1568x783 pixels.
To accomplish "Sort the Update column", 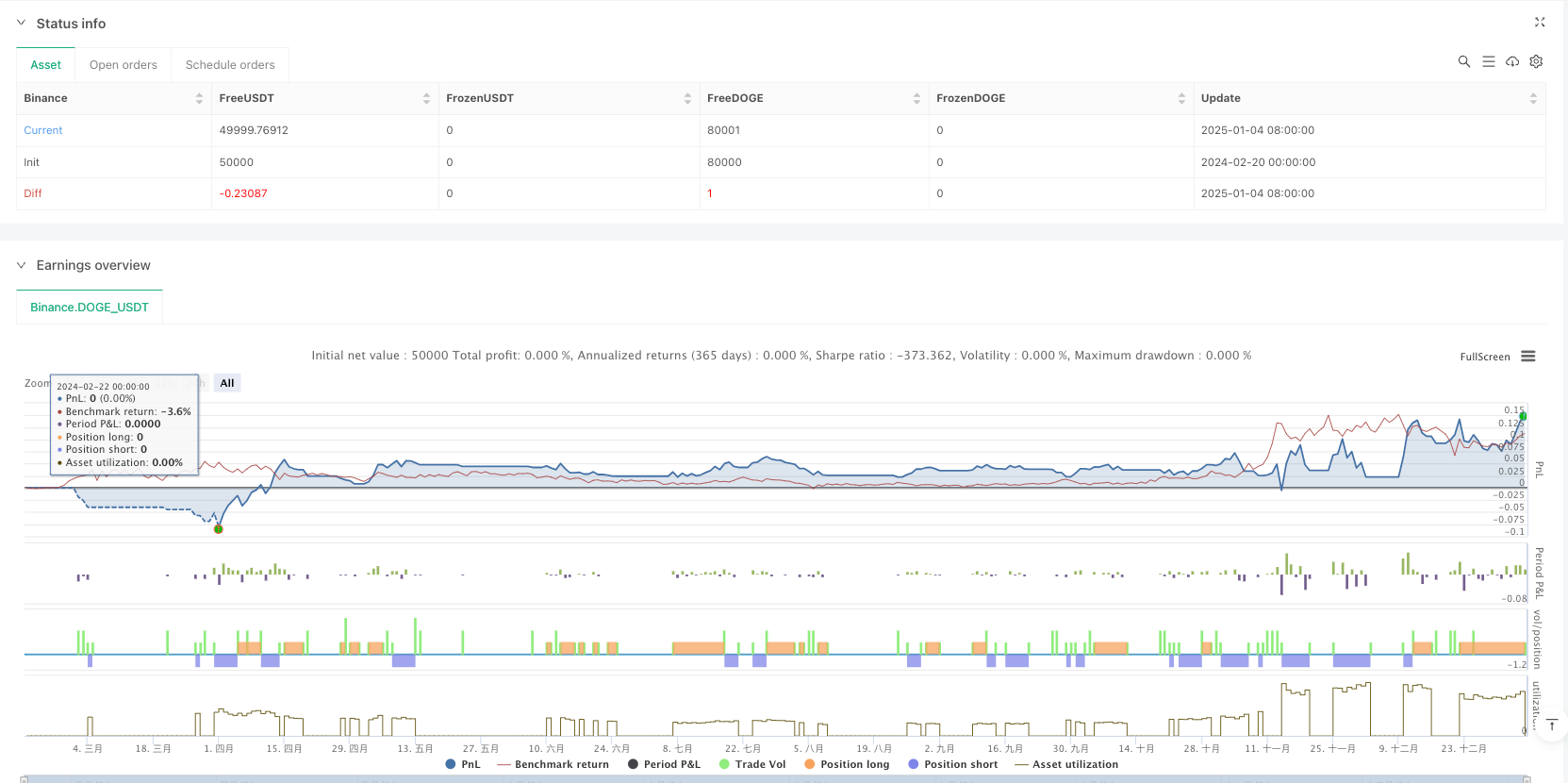I will (1532, 98).
